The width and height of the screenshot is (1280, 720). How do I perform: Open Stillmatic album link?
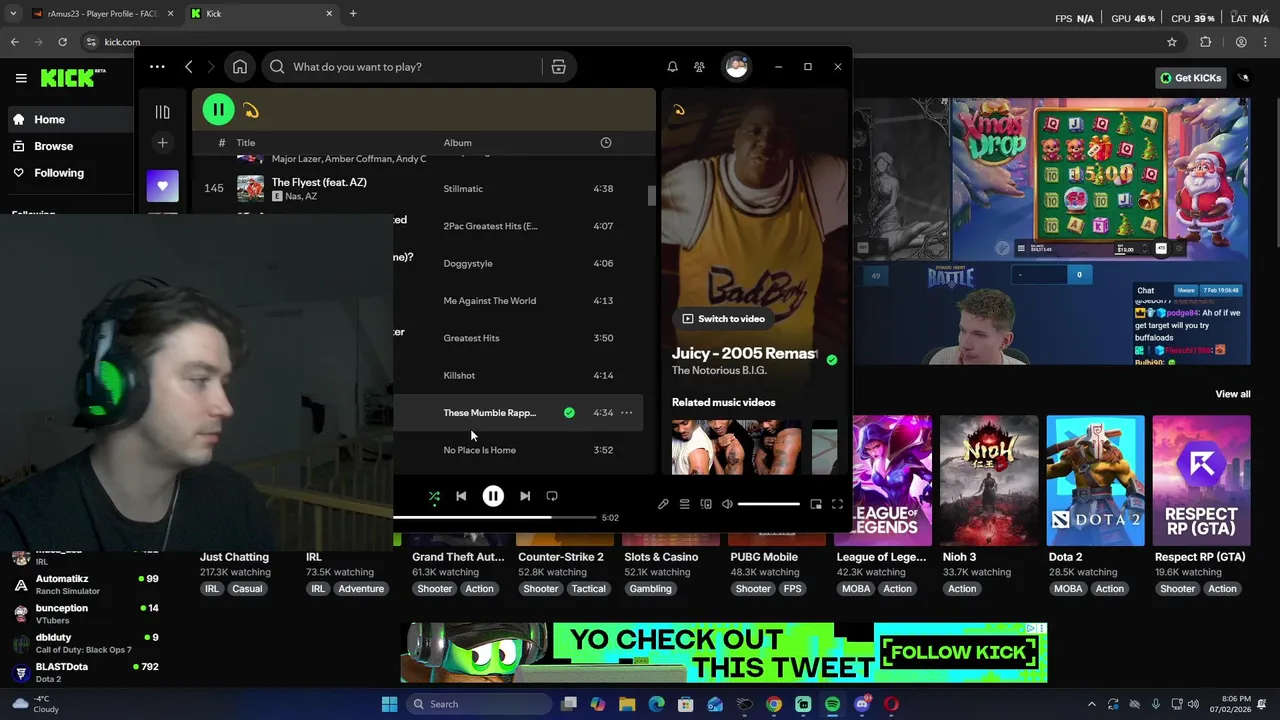[463, 189]
